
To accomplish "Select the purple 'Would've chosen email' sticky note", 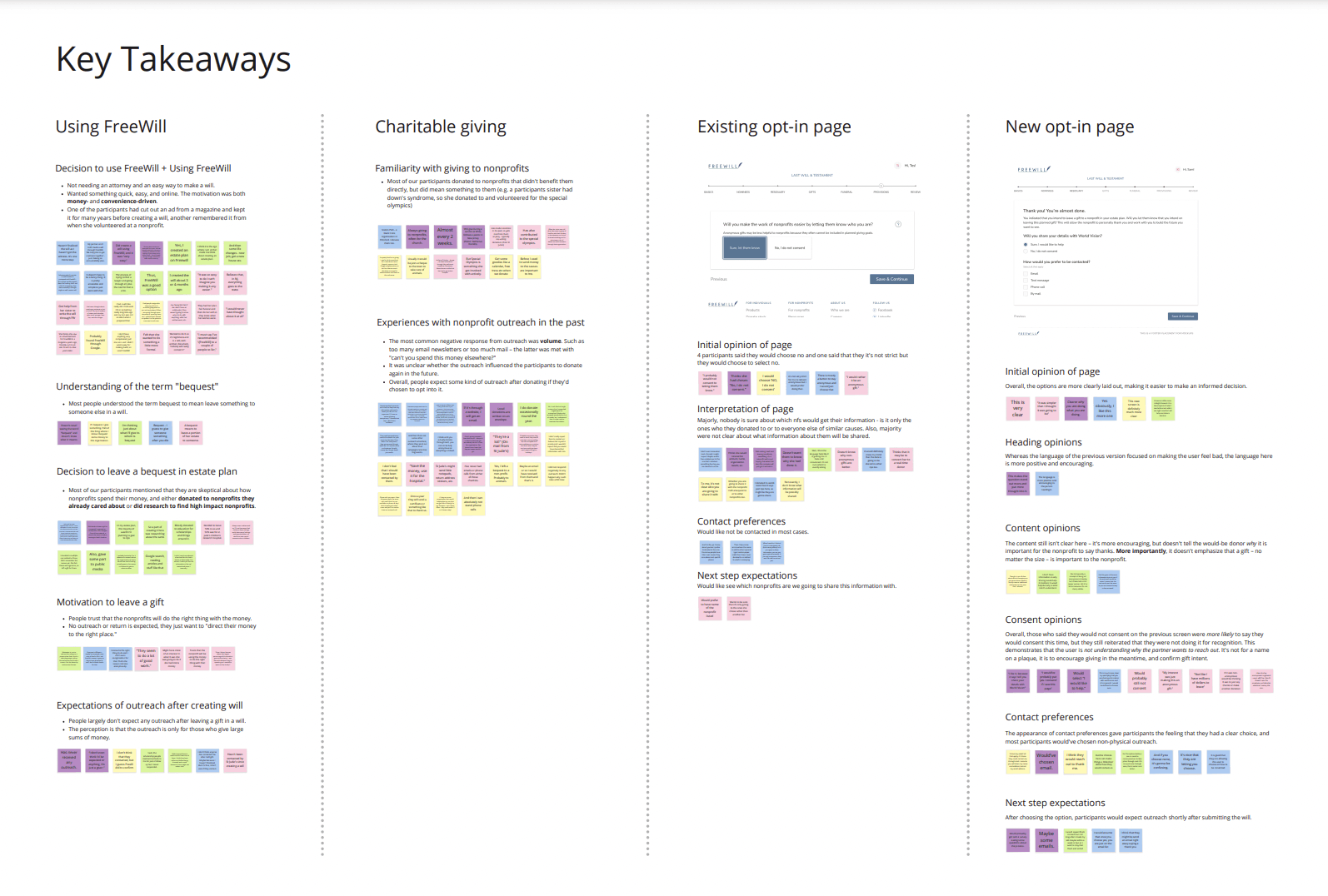I will pyautogui.click(x=1046, y=762).
